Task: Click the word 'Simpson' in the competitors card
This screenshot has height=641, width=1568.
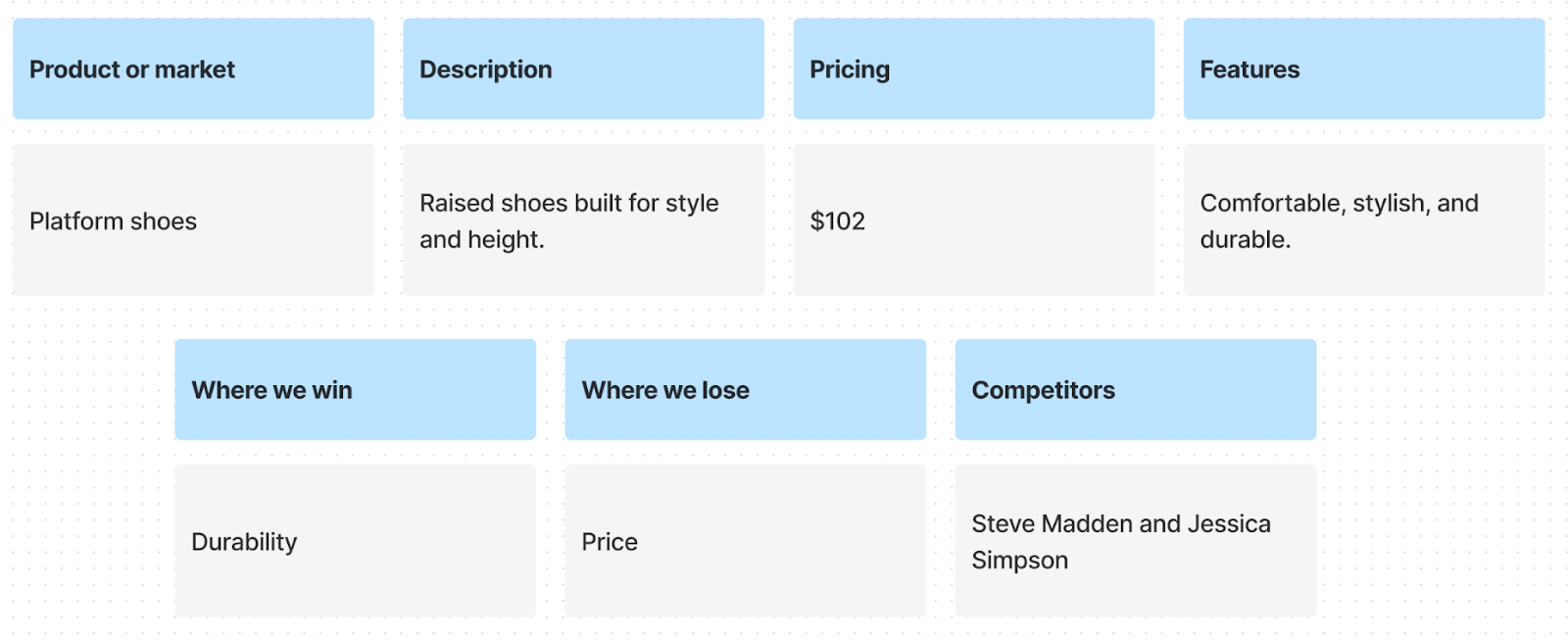Action: (x=1019, y=561)
